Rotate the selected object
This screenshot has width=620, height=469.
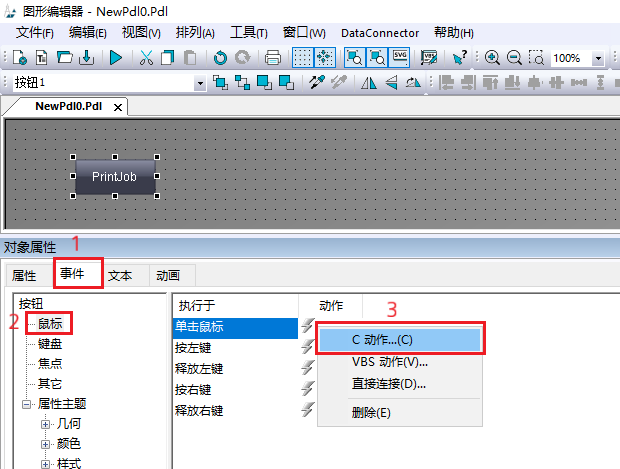point(413,83)
